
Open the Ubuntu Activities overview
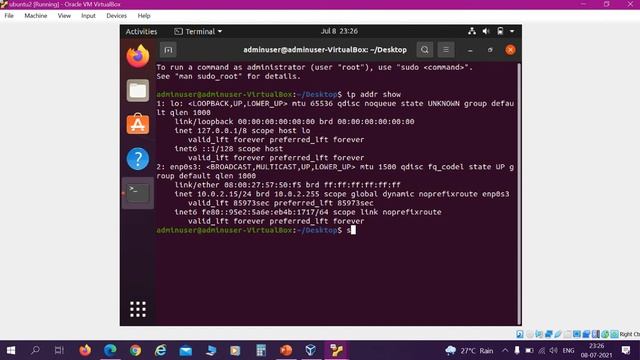pyautogui.click(x=141, y=31)
